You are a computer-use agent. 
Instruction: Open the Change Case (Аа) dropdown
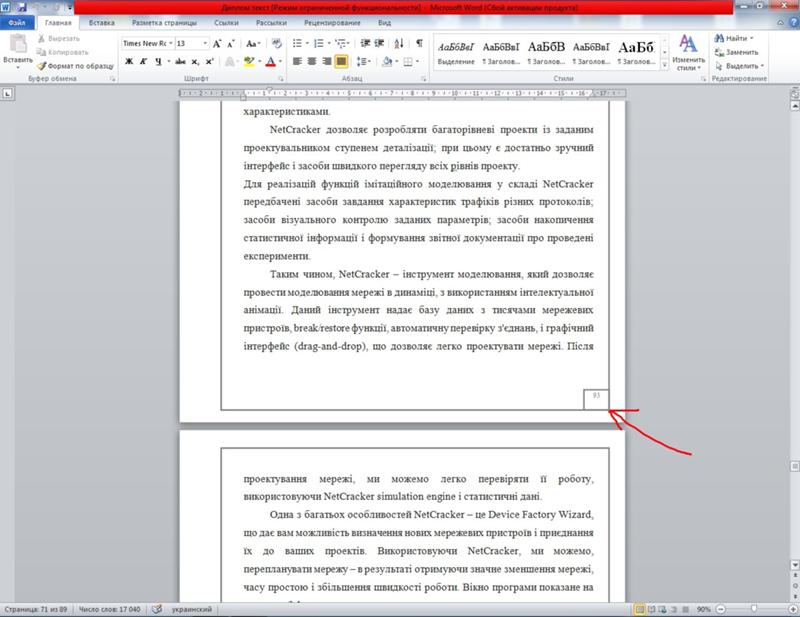coord(253,43)
